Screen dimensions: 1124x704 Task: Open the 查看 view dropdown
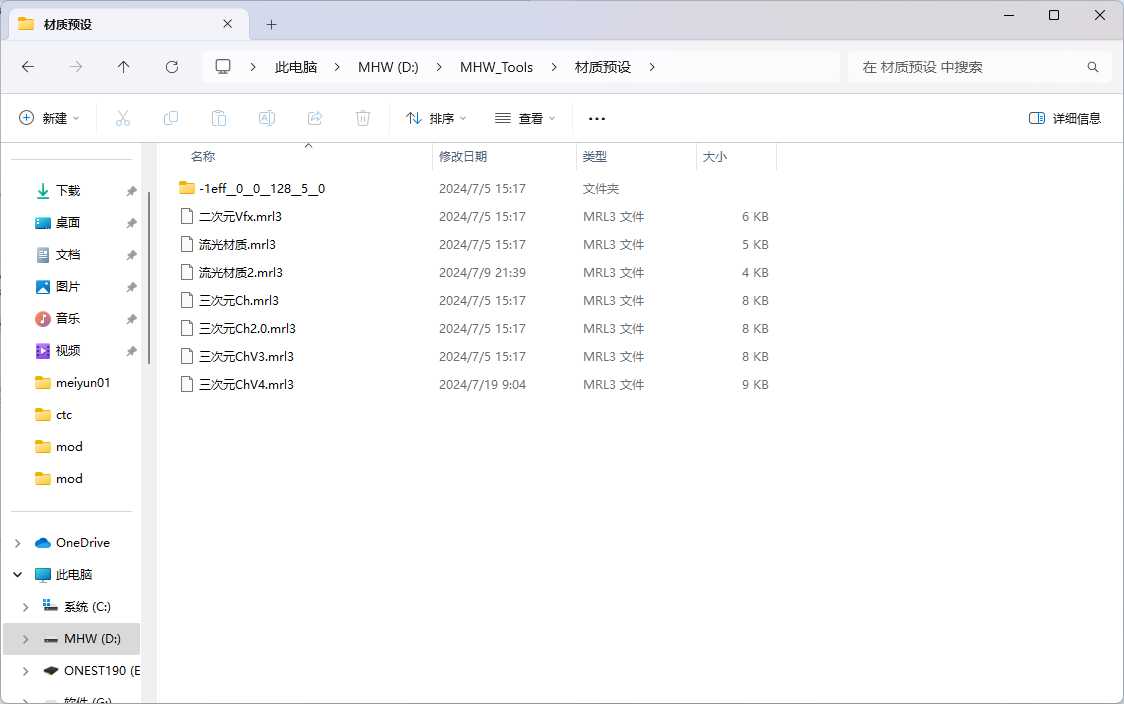point(525,118)
